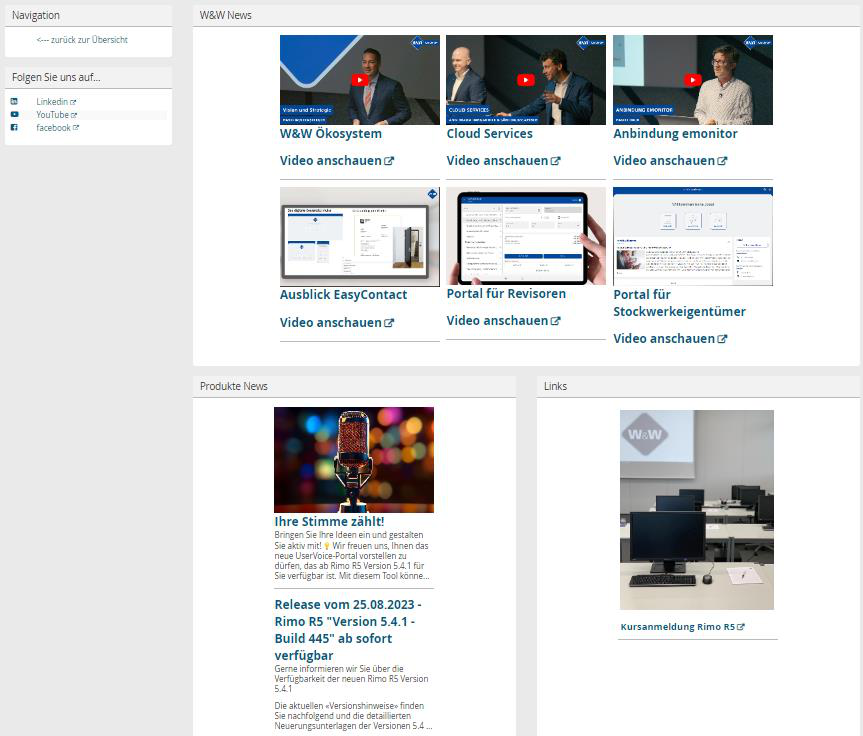The height and width of the screenshot is (736, 863).
Task: Click external-link icon beside Linkedin
Action: [73, 102]
